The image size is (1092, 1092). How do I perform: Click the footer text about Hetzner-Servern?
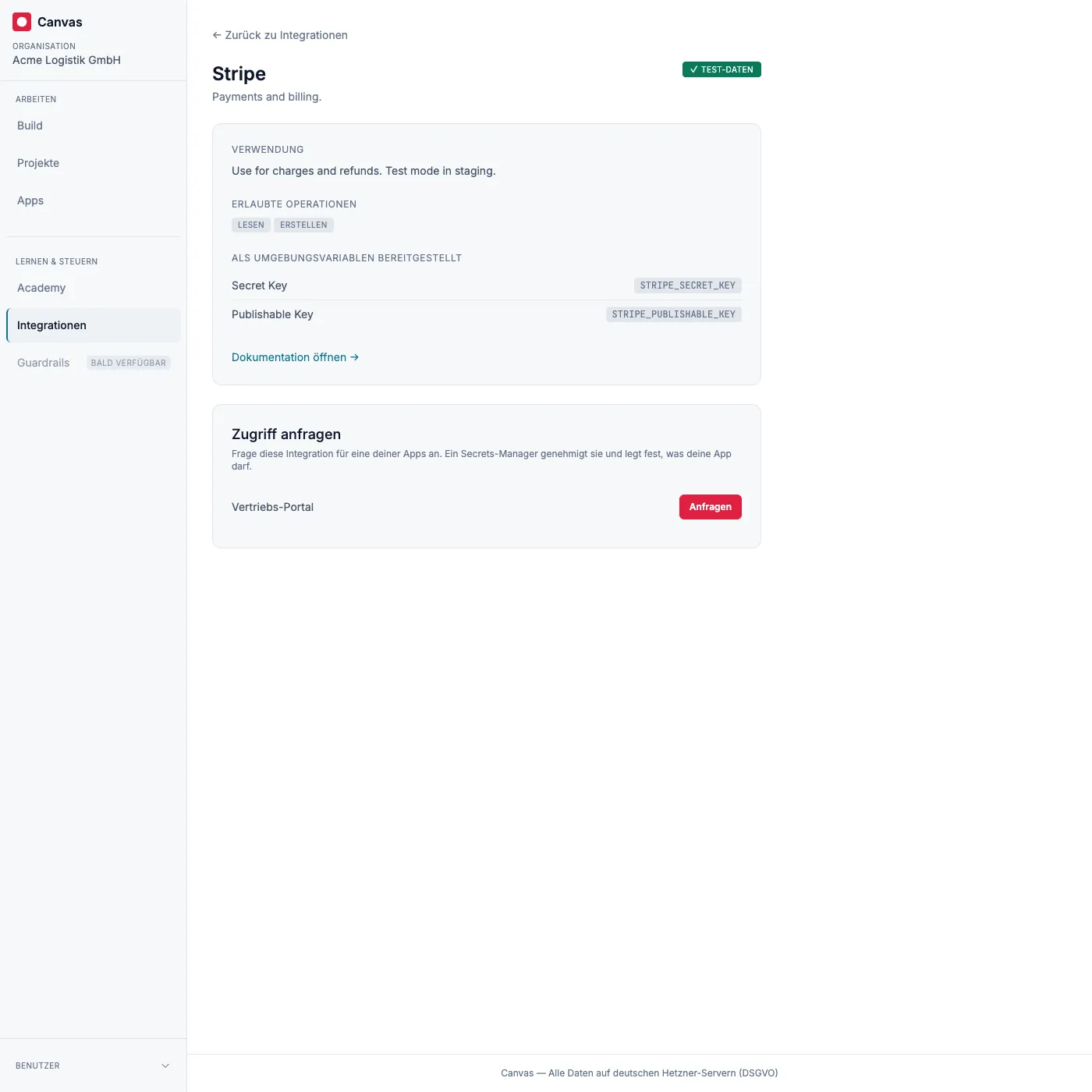click(x=640, y=1073)
